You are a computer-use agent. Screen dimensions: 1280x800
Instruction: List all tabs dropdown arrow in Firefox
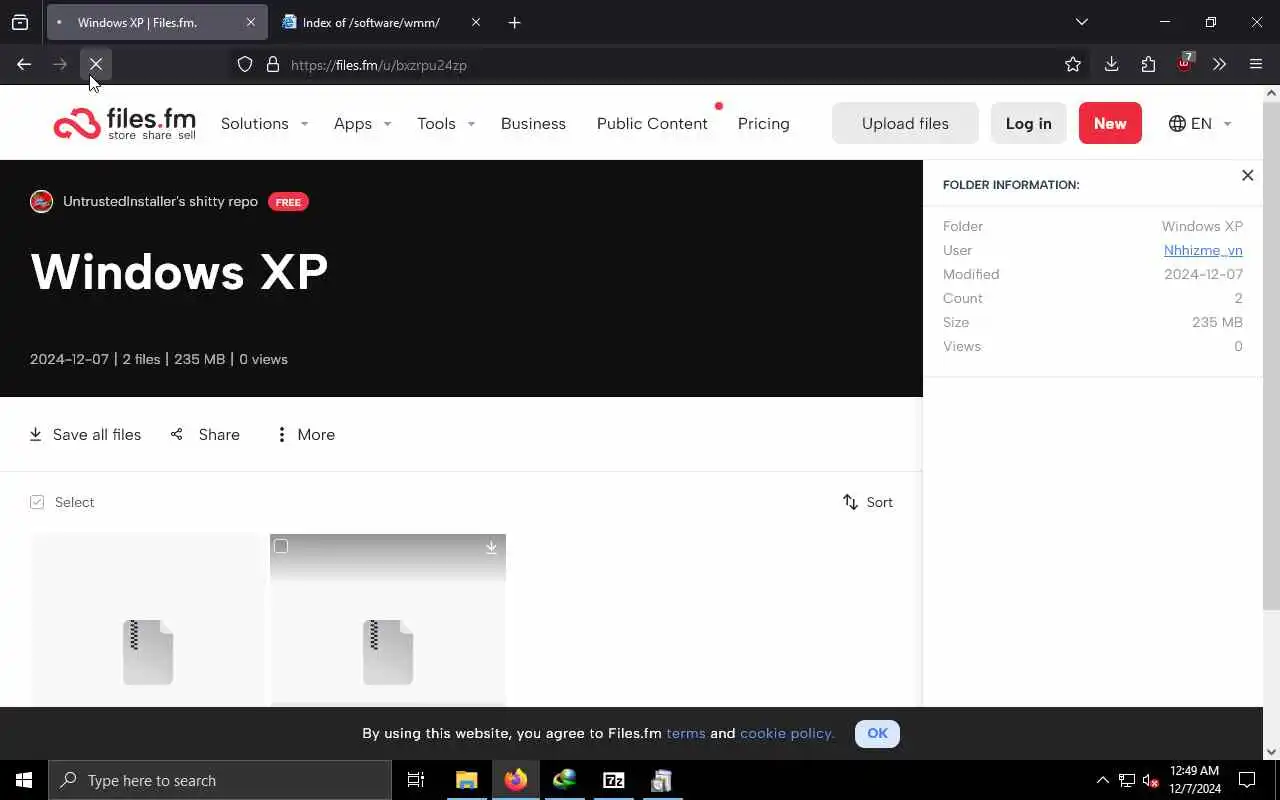click(1082, 22)
